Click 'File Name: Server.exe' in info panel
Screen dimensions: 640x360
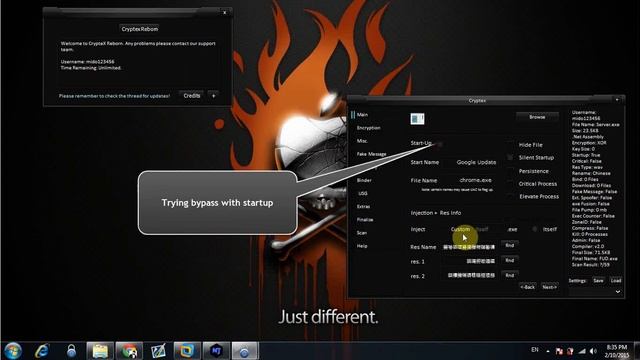[596, 124]
